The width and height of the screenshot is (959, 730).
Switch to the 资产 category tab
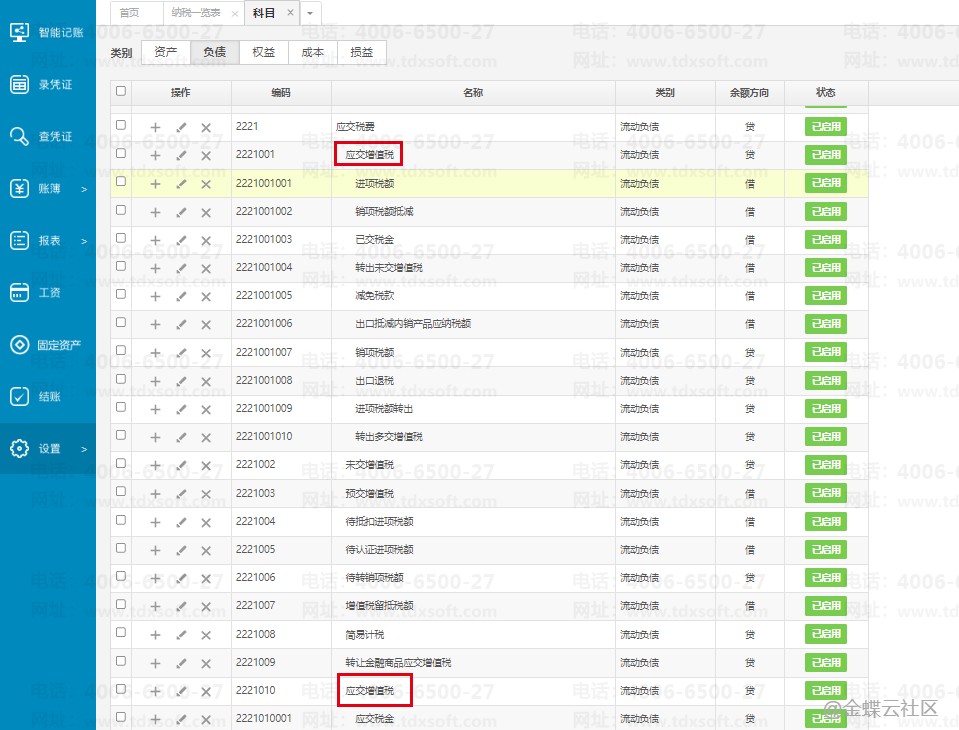coord(166,52)
